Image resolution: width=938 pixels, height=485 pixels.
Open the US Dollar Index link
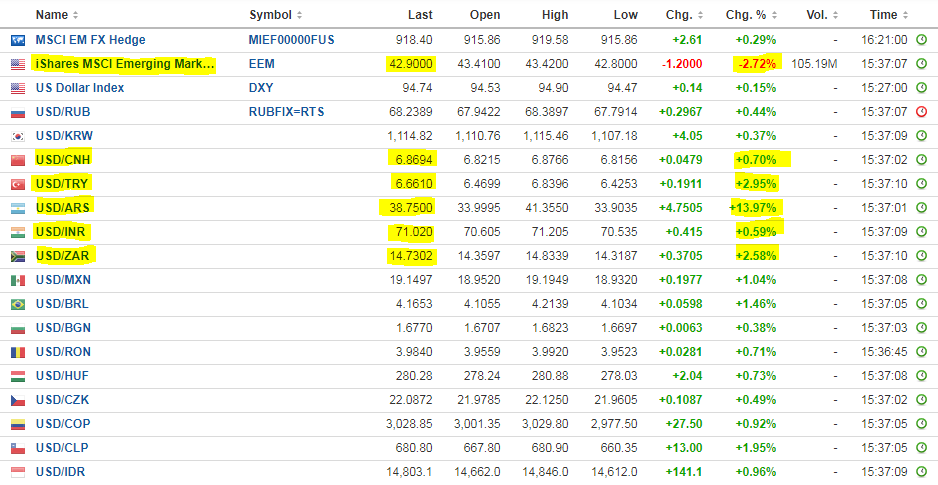click(80, 88)
